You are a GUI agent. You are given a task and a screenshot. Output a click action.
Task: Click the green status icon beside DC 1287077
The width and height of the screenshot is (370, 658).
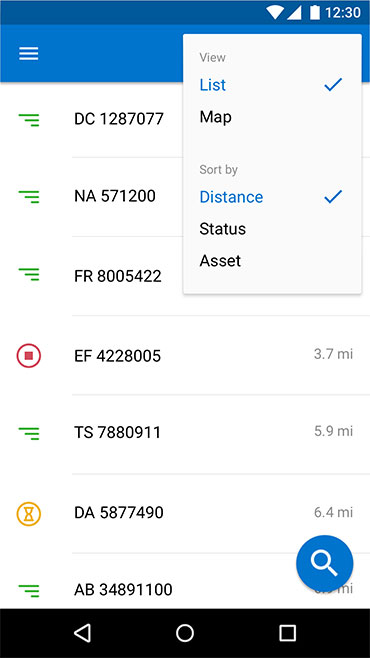tap(29, 120)
